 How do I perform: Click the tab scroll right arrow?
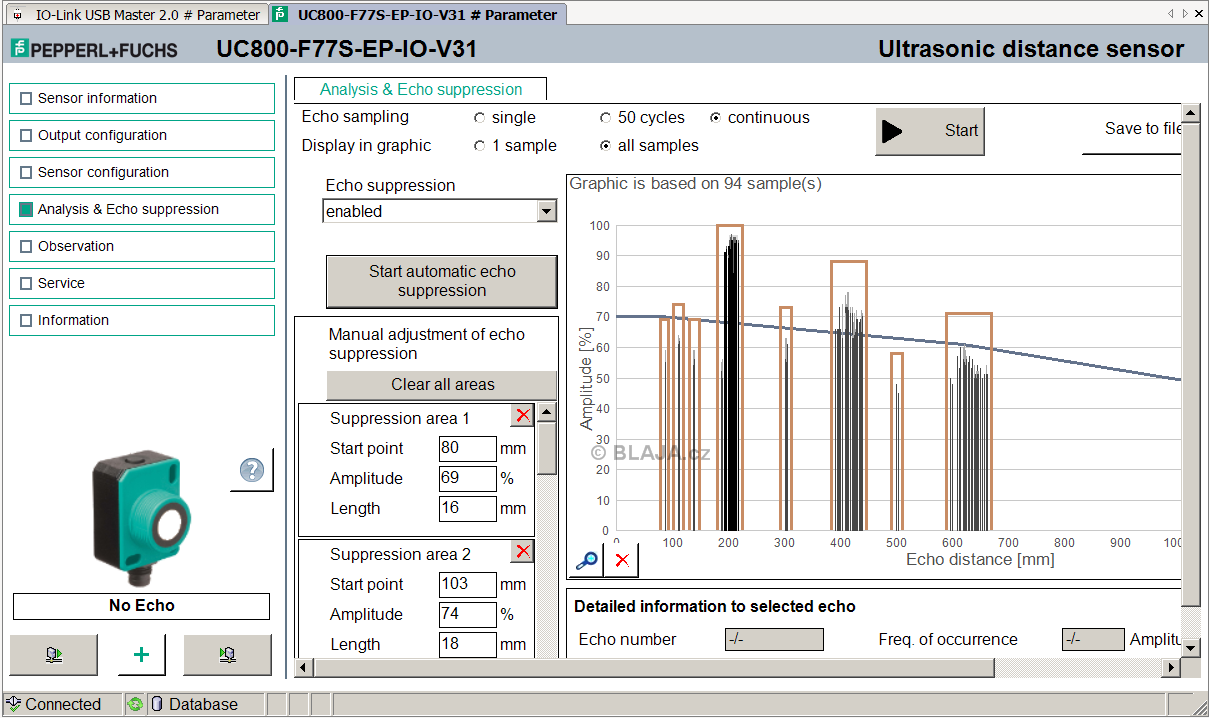(x=1185, y=14)
